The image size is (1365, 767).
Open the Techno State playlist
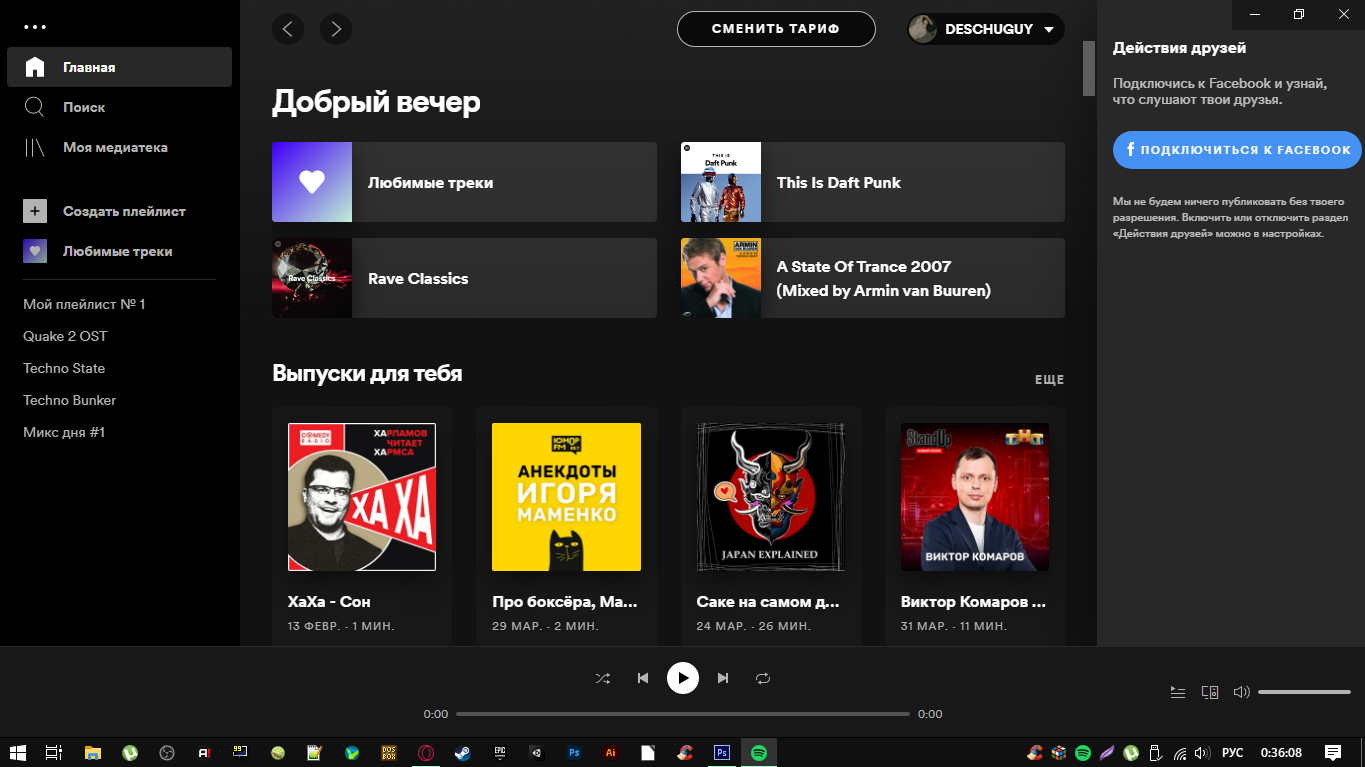[64, 368]
